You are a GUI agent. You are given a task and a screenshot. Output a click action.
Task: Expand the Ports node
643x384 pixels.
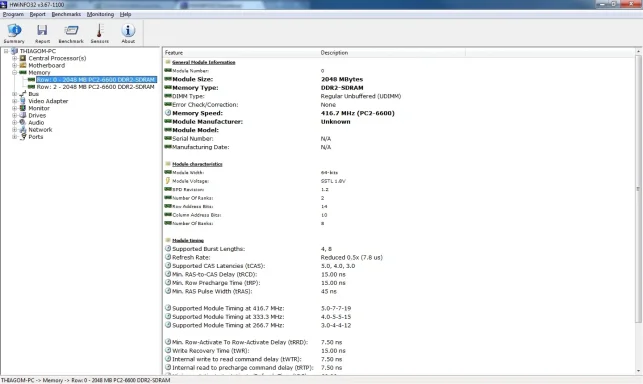click(15, 137)
